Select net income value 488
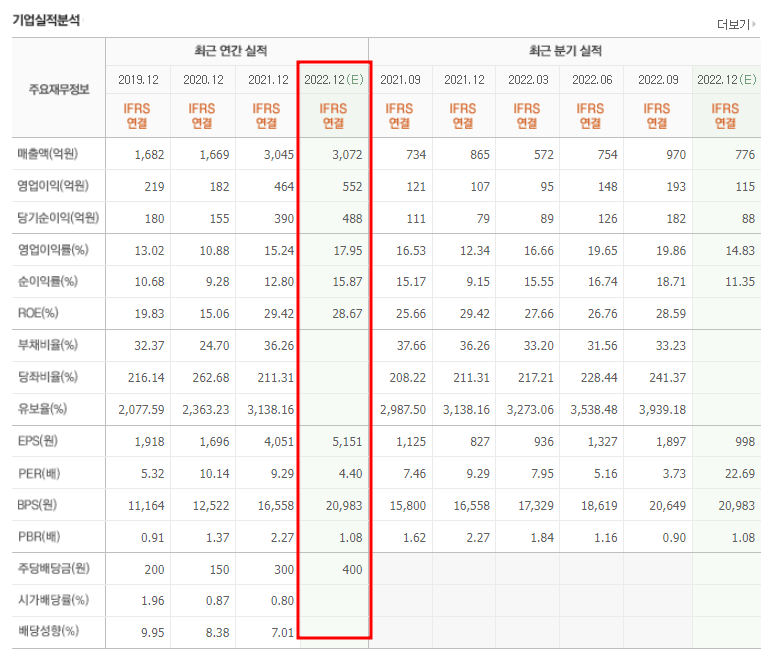771x650 pixels. (x=352, y=218)
